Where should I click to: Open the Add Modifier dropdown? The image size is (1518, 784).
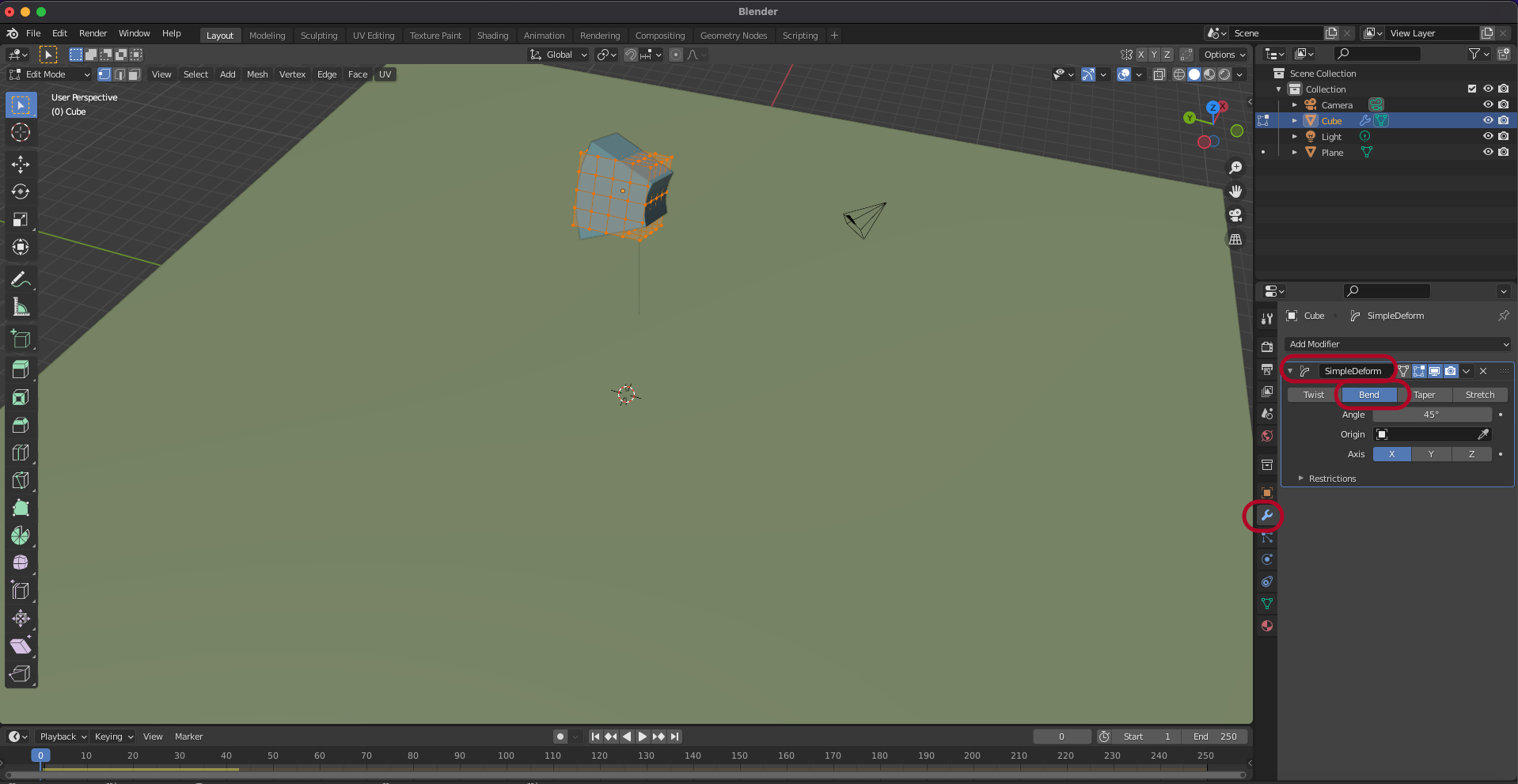click(x=1398, y=344)
